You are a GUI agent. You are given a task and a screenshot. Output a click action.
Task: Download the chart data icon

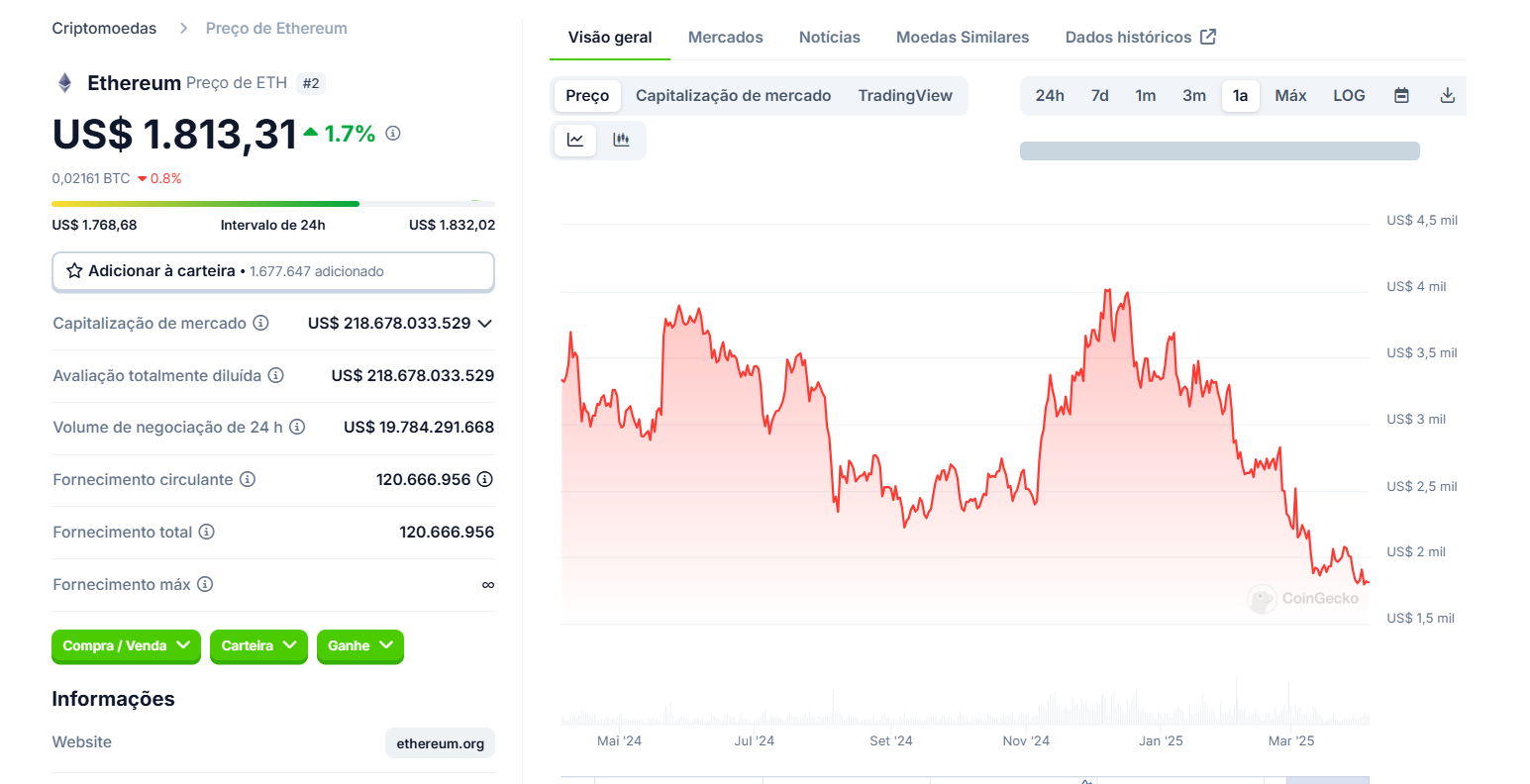1447,96
